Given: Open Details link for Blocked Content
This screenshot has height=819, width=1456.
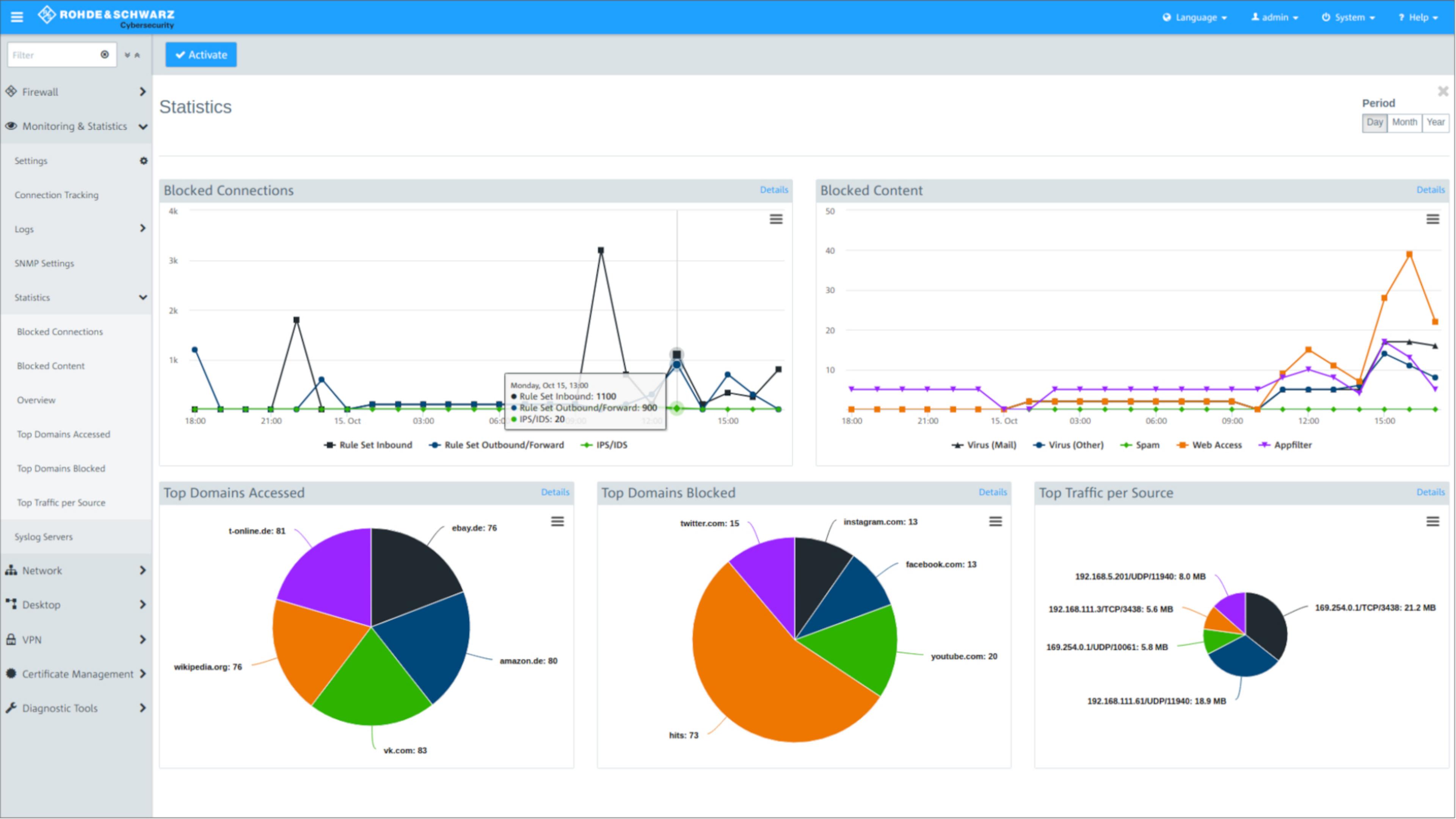Looking at the screenshot, I should pyautogui.click(x=1430, y=190).
